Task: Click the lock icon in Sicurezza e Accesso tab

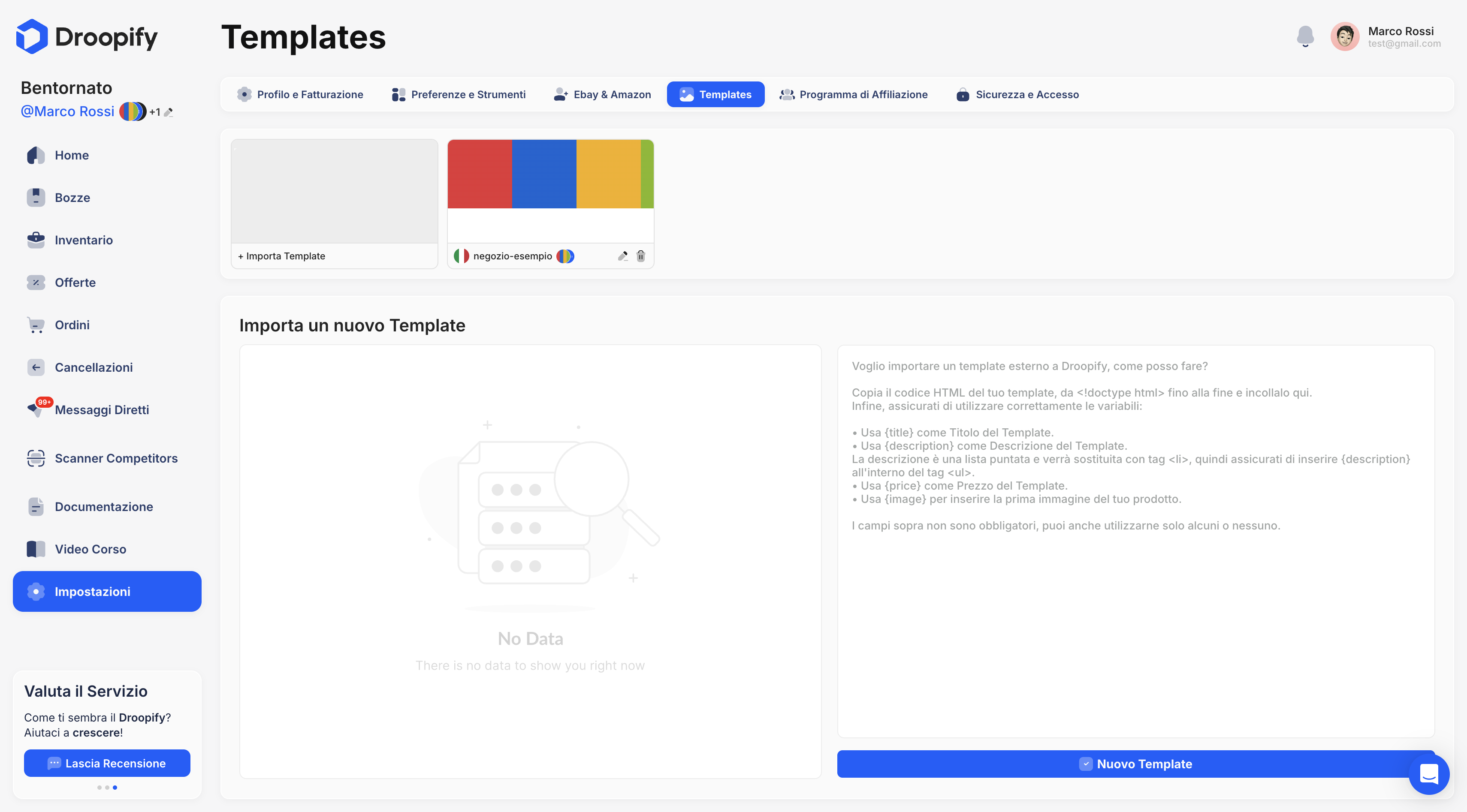Action: tap(963, 94)
